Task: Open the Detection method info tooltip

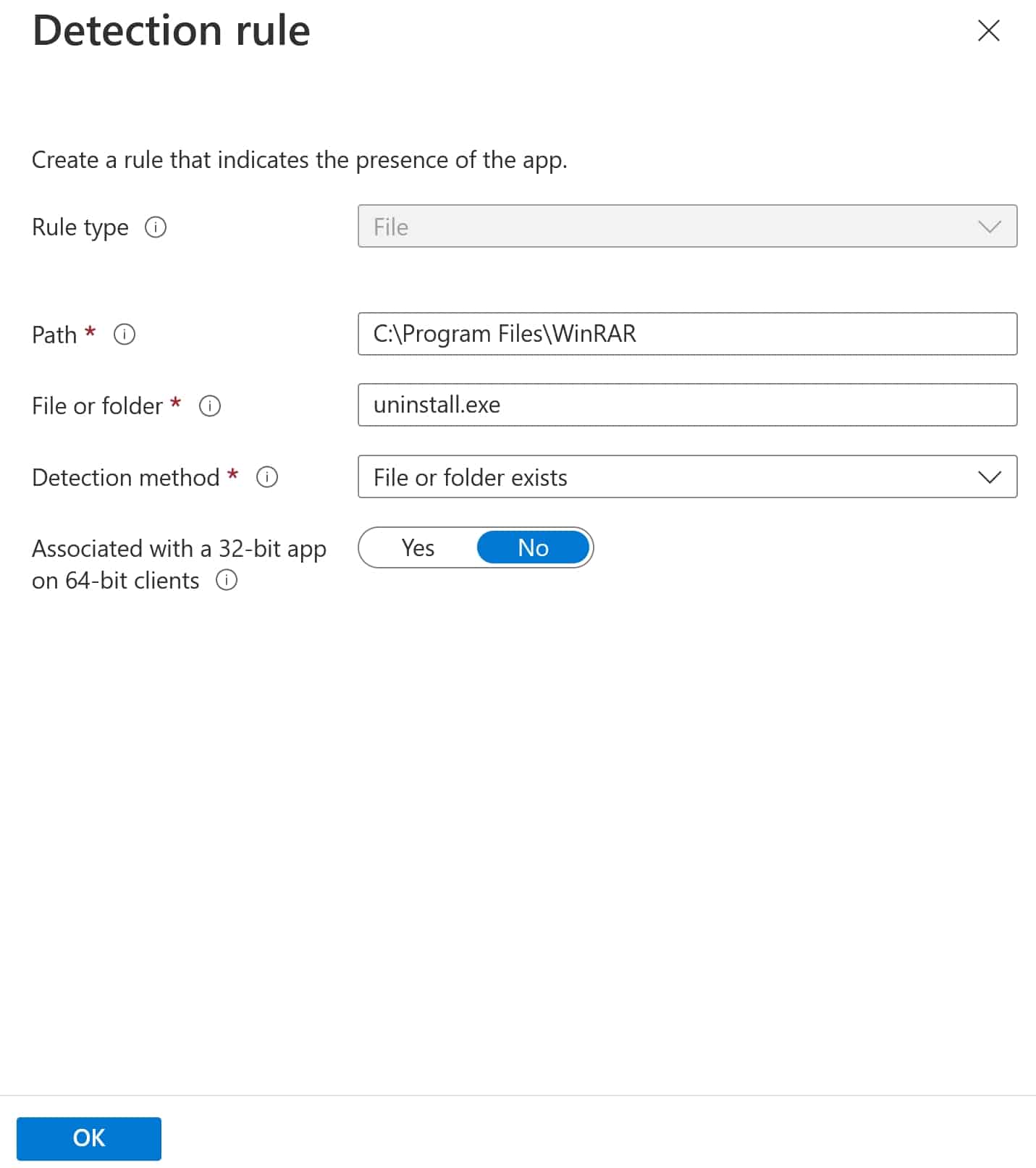Action: click(266, 478)
